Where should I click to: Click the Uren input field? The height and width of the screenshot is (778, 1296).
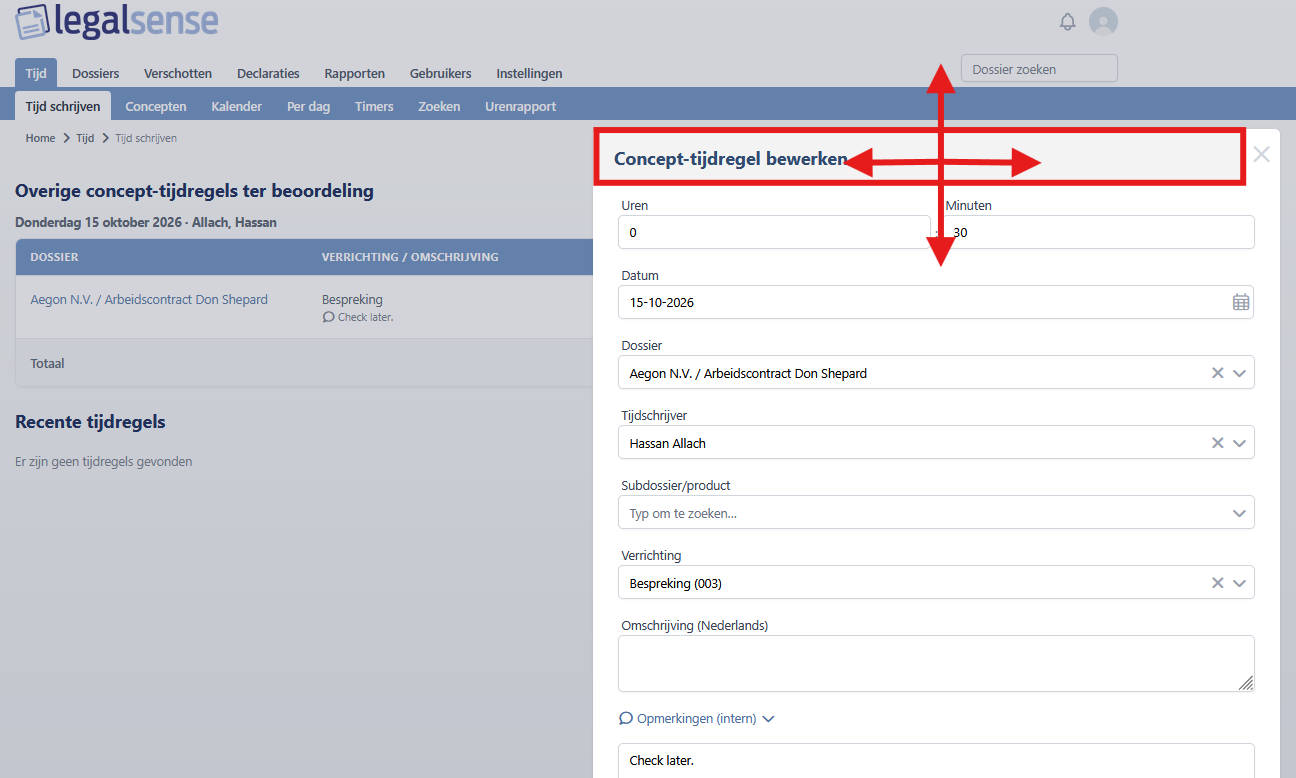(774, 232)
